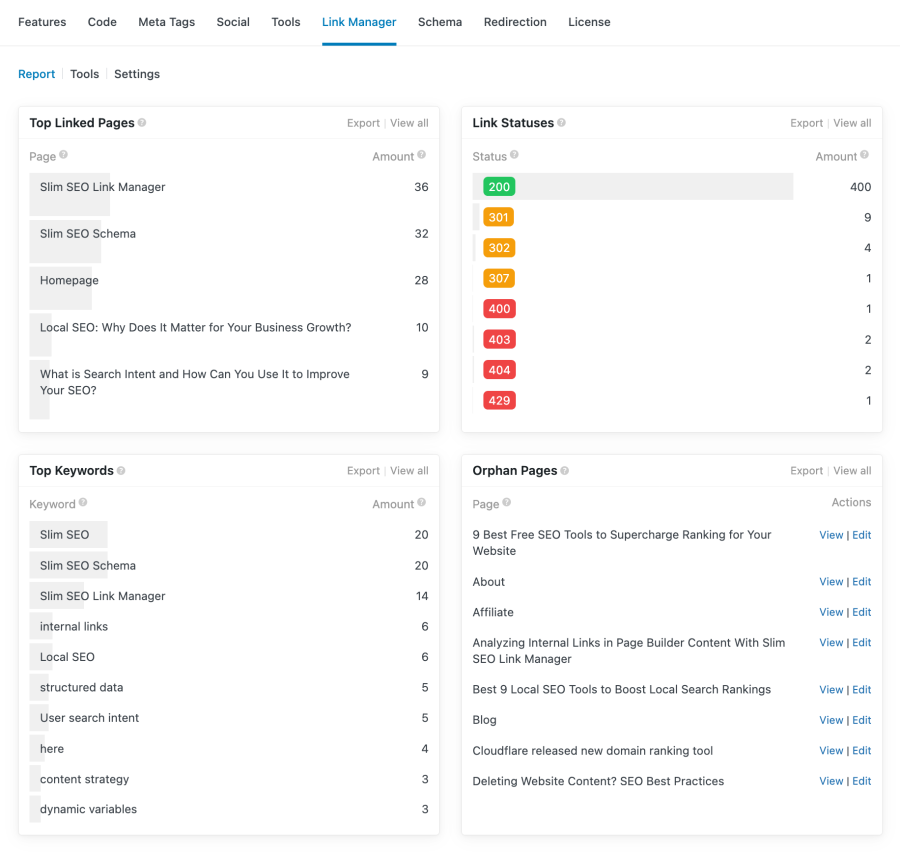View the Blog orphan page
This screenshot has height=852, width=900.
coord(831,720)
